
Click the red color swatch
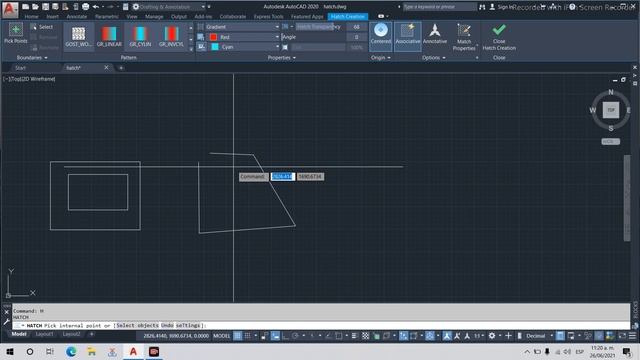pos(213,37)
